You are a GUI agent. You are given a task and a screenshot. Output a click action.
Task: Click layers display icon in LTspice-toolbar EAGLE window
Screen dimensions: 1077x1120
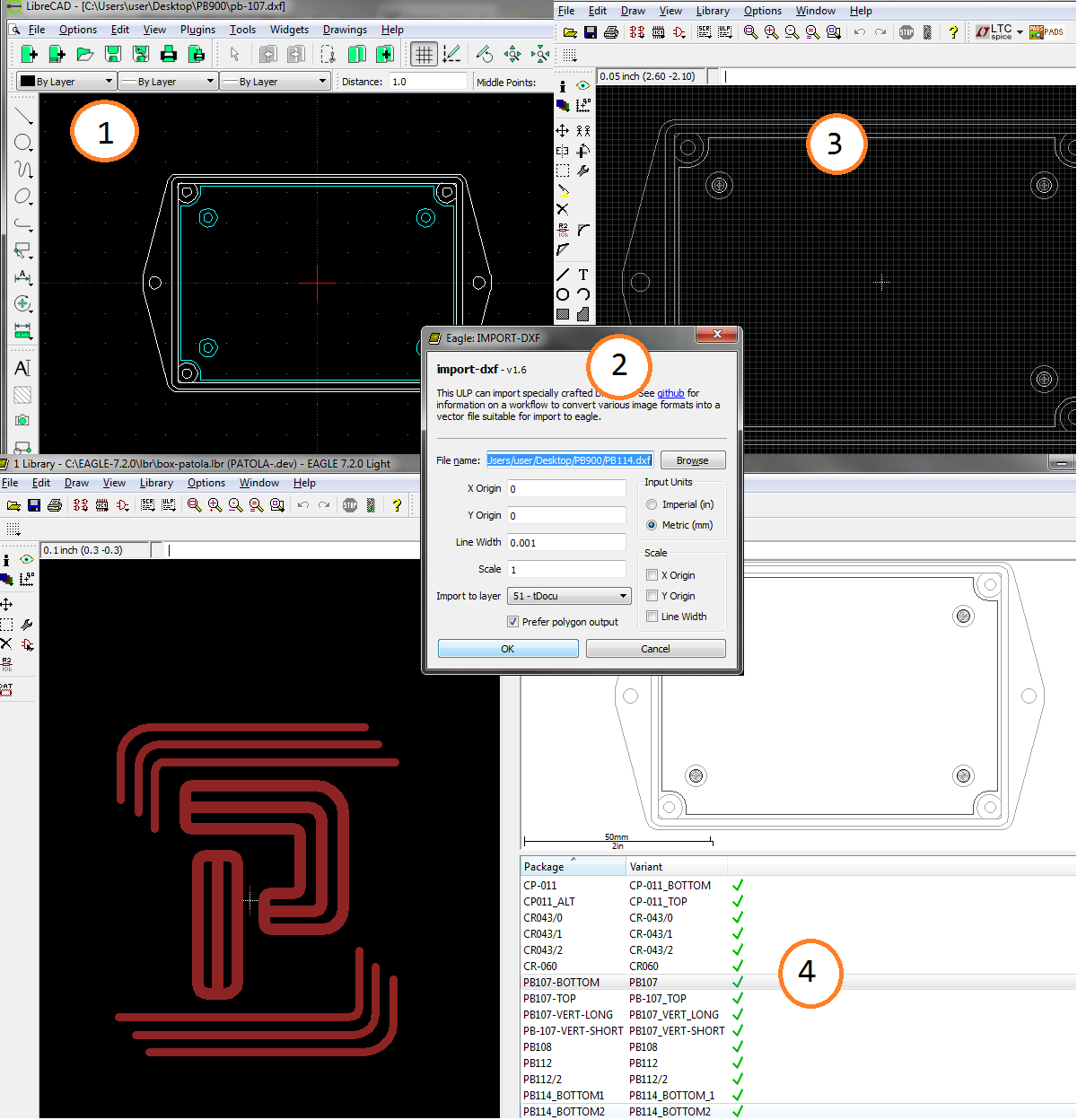(563, 106)
